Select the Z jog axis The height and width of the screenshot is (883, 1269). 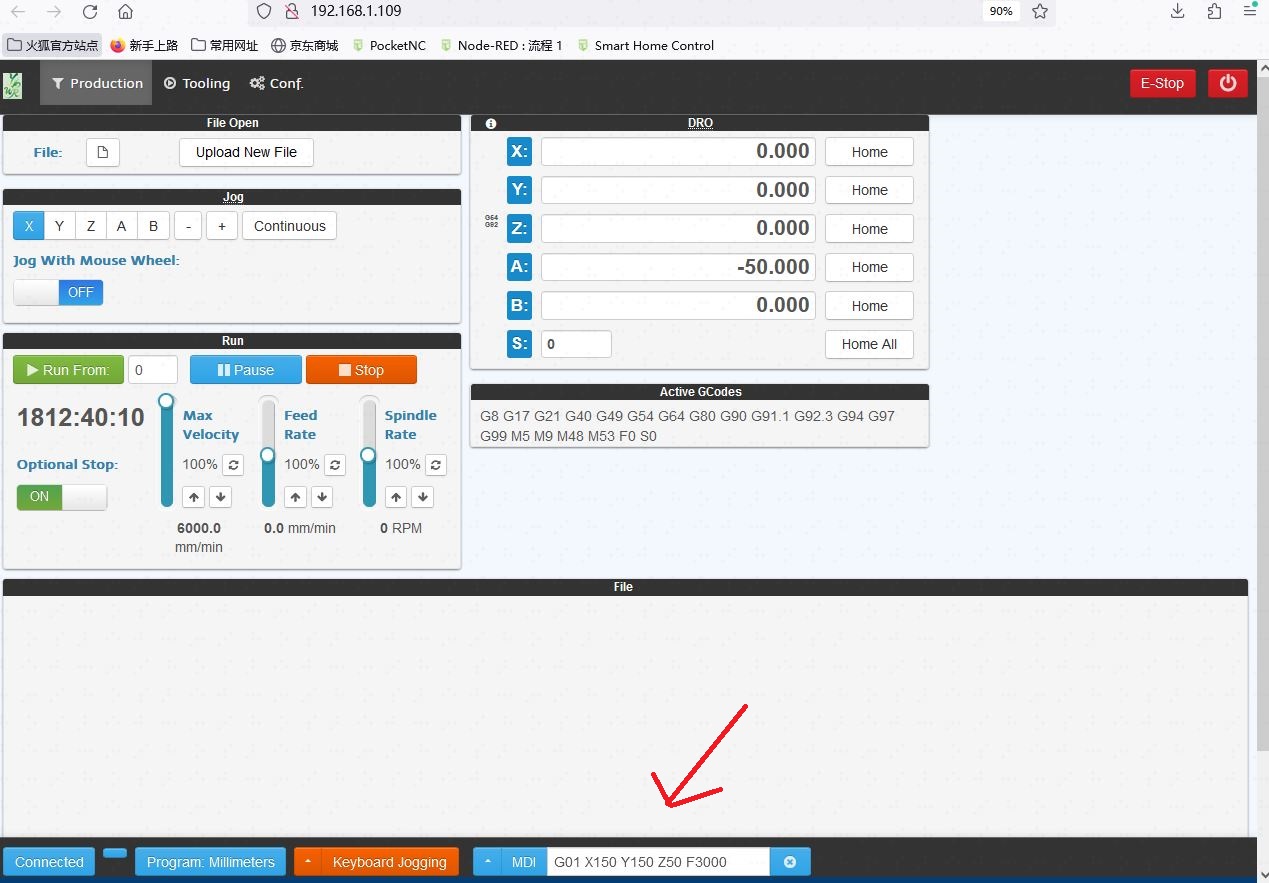(91, 226)
